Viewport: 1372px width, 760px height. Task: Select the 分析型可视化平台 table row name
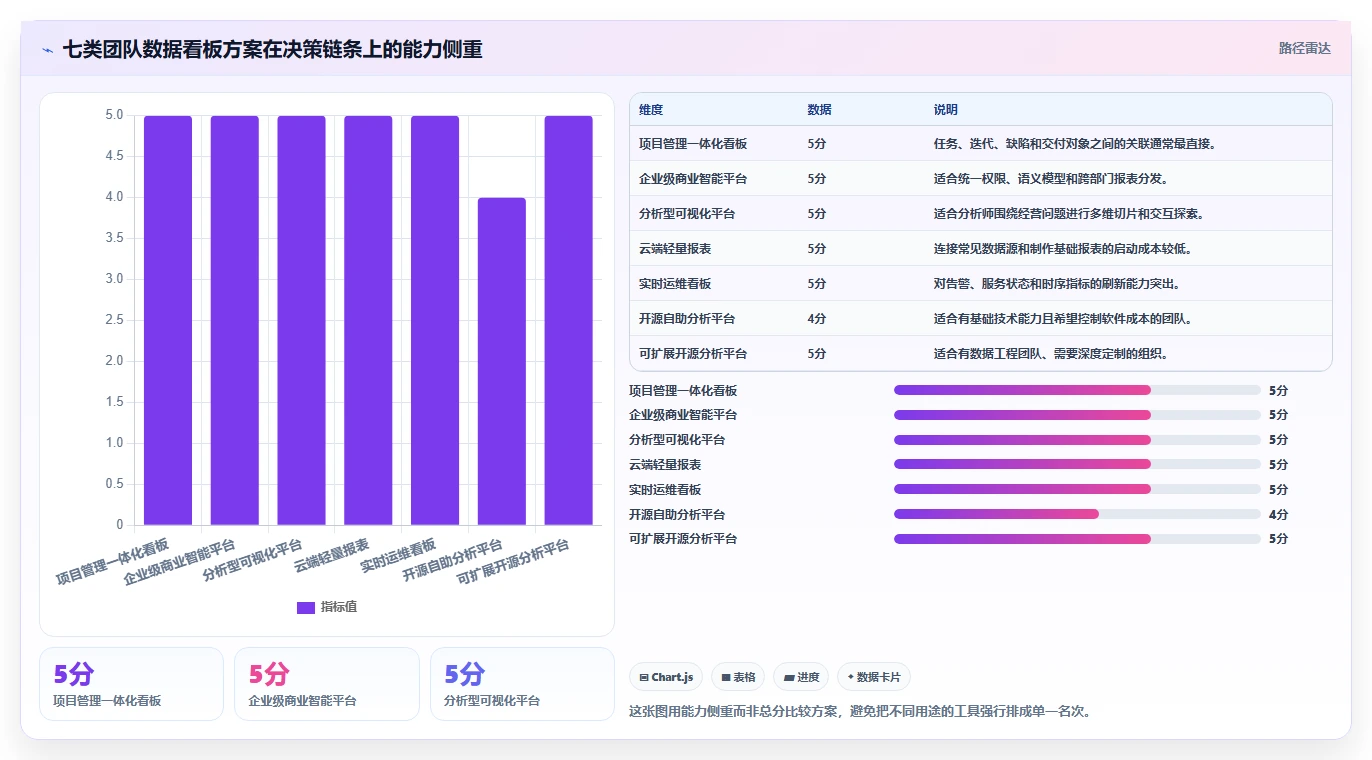click(x=687, y=214)
